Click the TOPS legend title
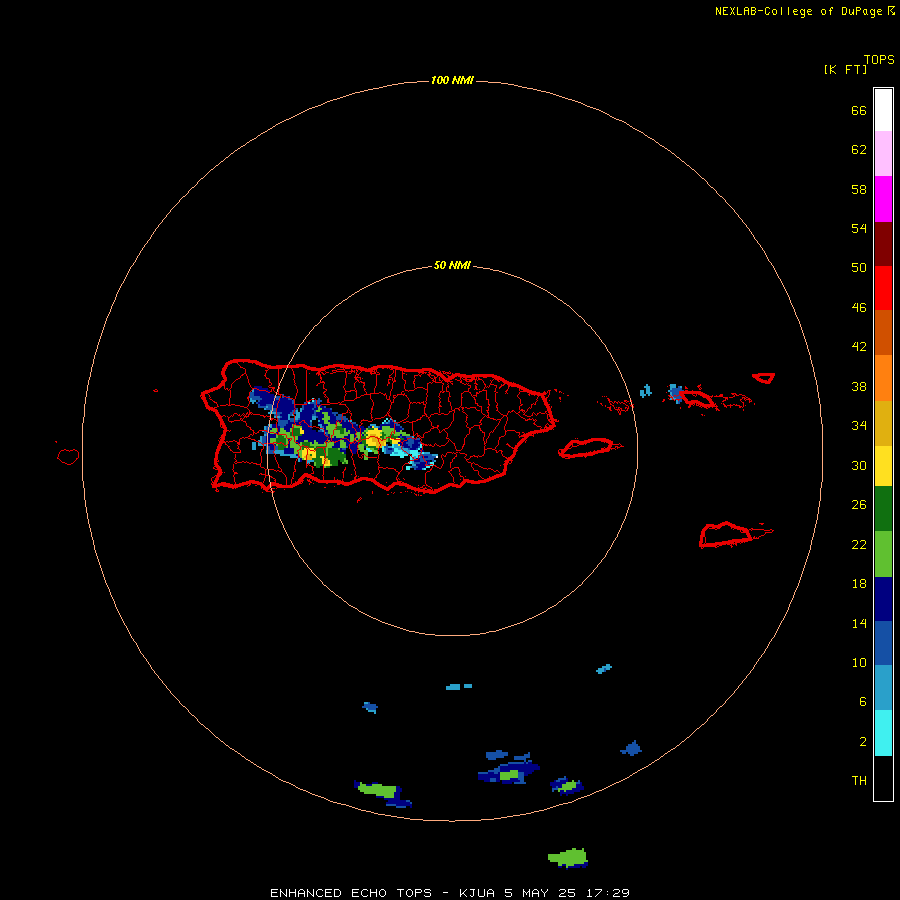The image size is (900, 900). pos(879,59)
